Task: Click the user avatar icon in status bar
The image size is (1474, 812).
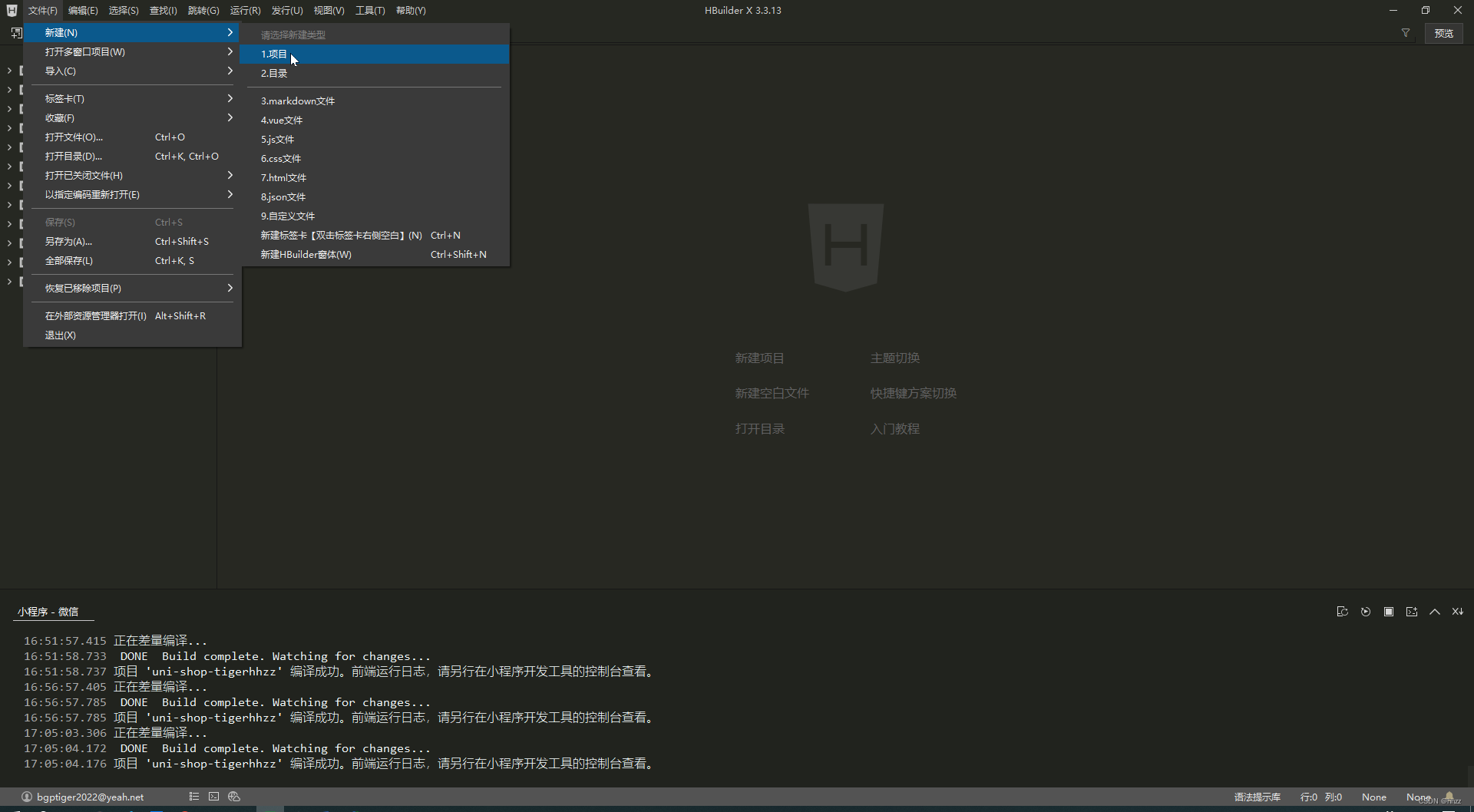Action: [x=27, y=797]
